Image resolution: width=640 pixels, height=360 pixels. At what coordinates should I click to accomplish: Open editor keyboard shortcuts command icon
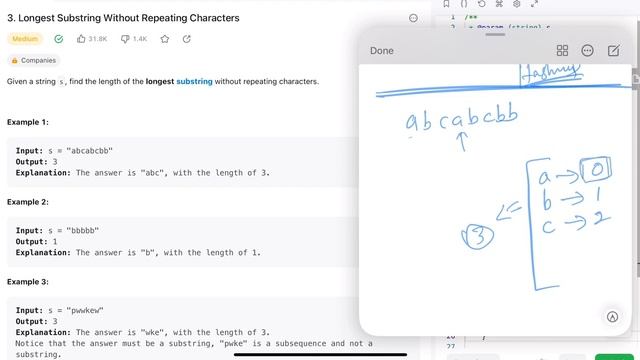click(x=499, y=4)
